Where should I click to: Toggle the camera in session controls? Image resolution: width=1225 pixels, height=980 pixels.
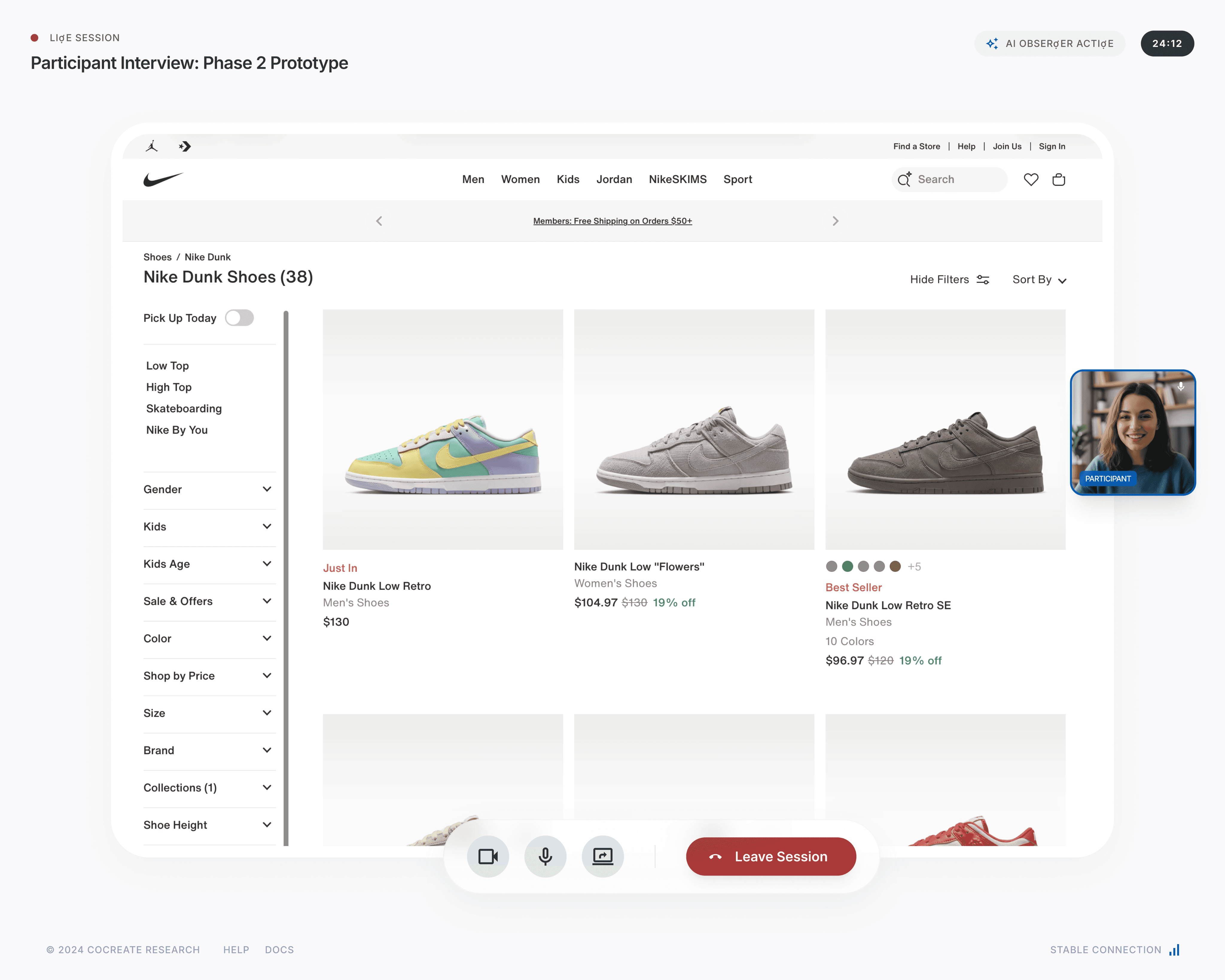pos(487,856)
